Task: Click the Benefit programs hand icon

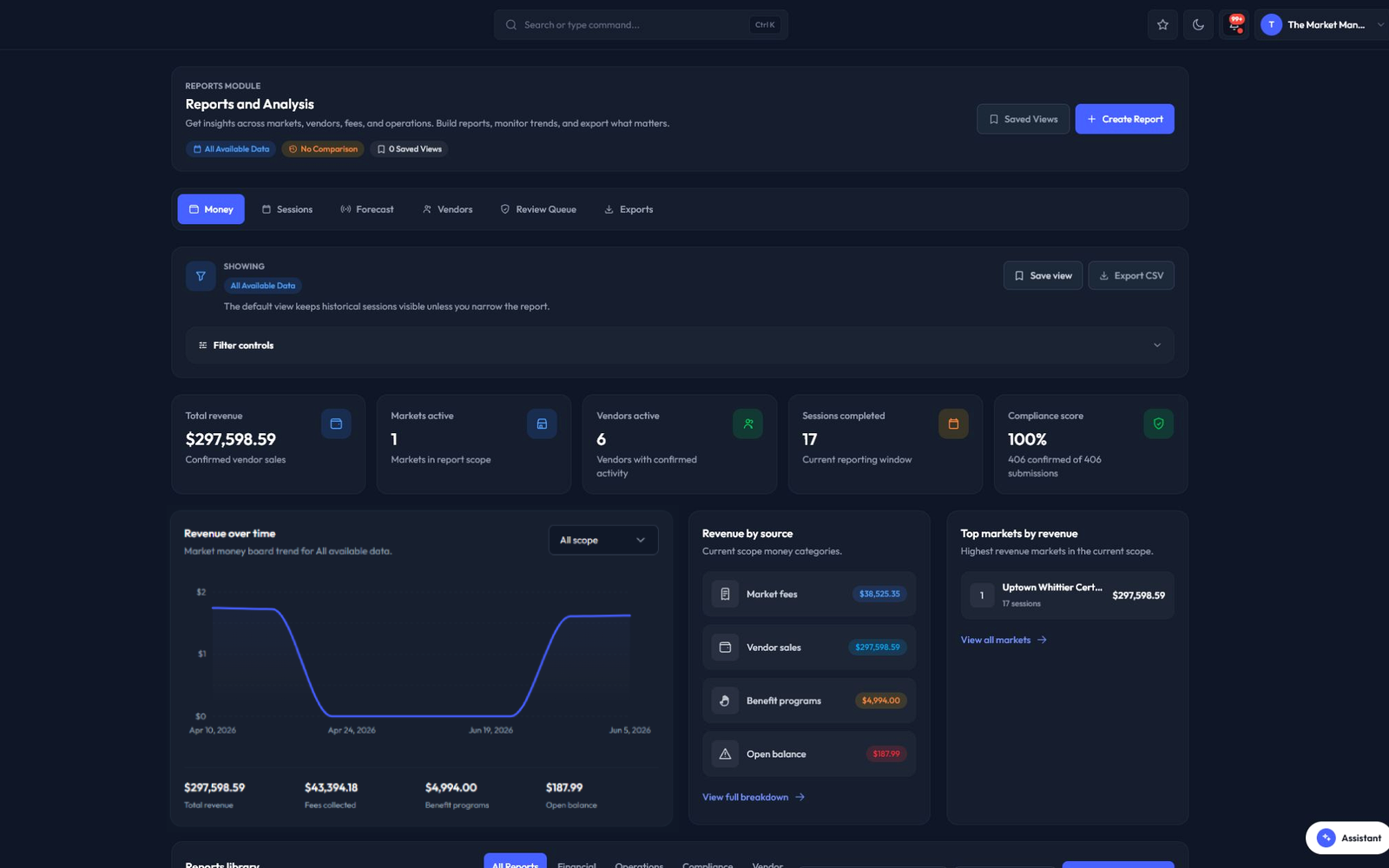Action: point(725,700)
